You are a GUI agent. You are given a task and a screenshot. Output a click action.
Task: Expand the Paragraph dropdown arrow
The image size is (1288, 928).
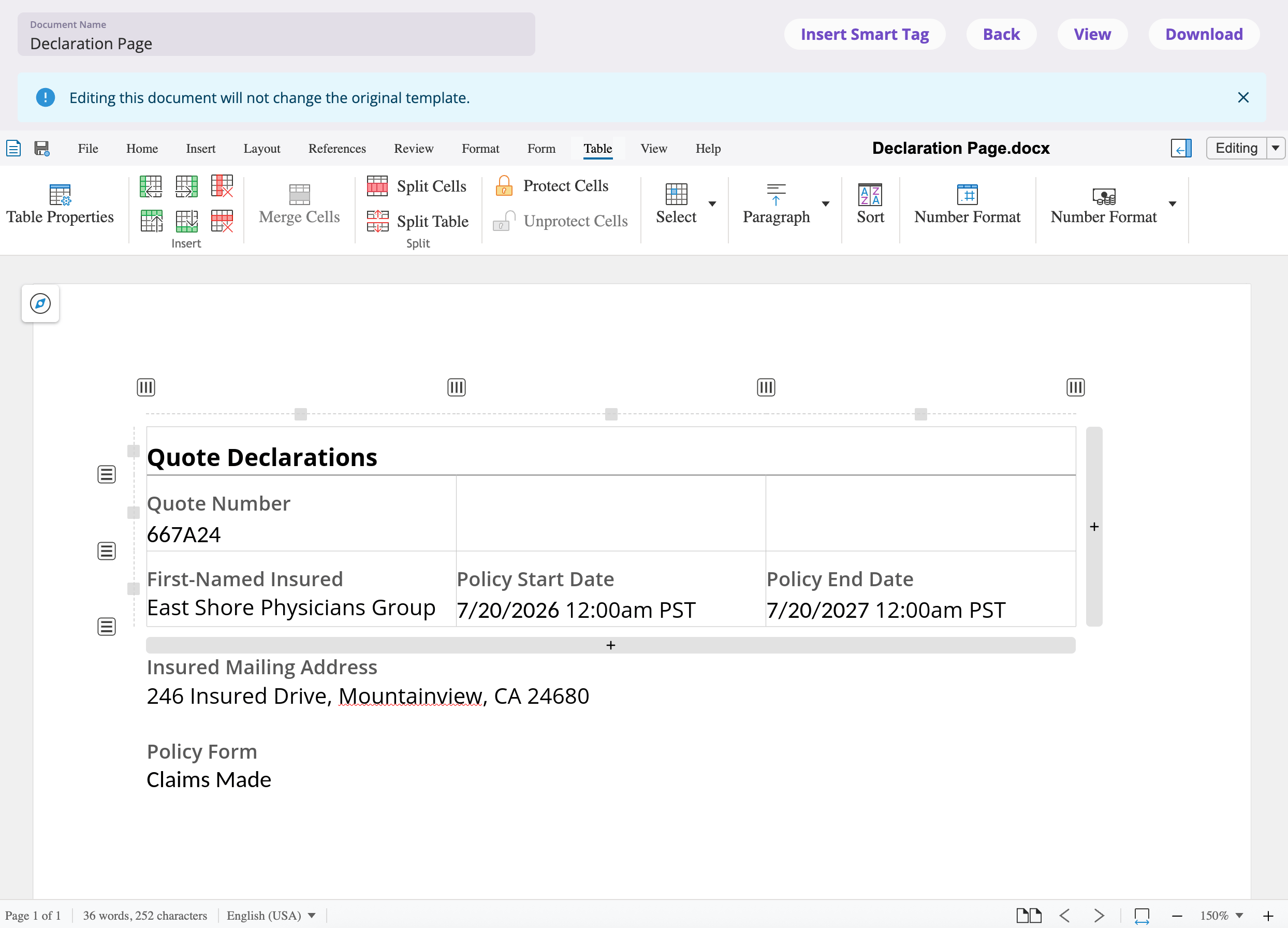pyautogui.click(x=826, y=204)
